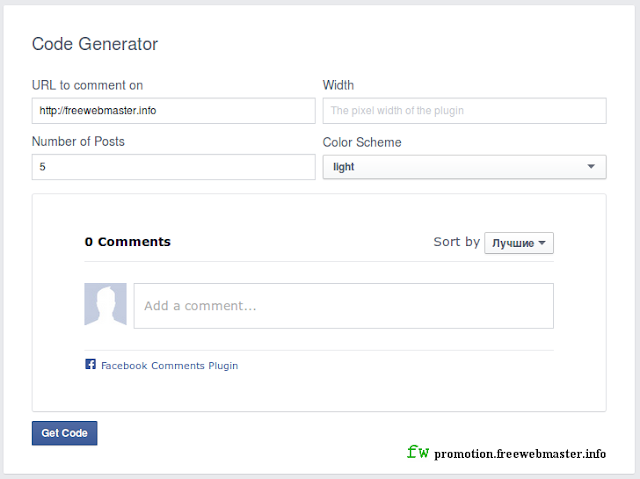This screenshot has height=479, width=640.
Task: Click the 0 Comments count text
Action: (127, 242)
